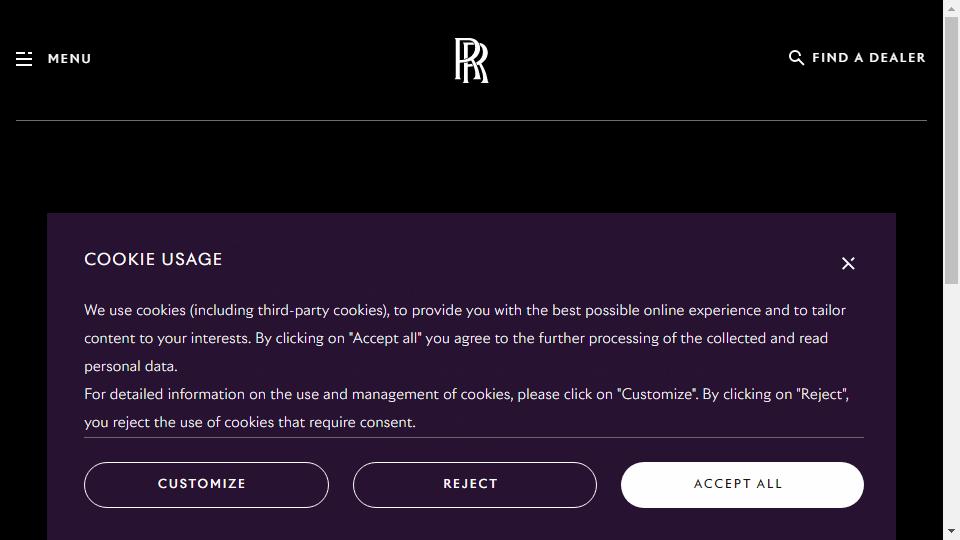Click the magnifying glass search icon
The width and height of the screenshot is (960, 540).
click(796, 58)
